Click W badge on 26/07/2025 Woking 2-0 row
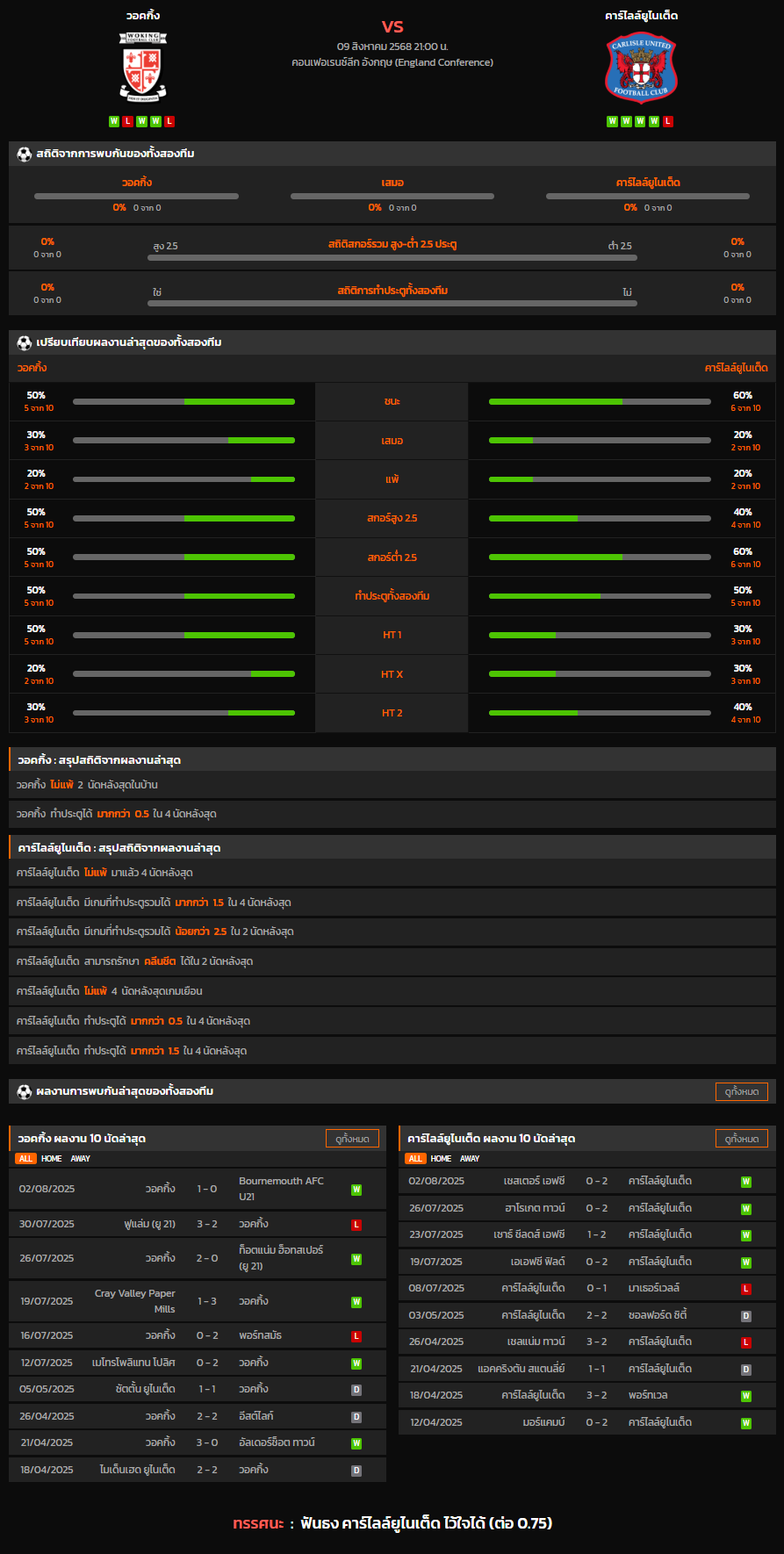The width and height of the screenshot is (784, 1554). pos(356,1259)
